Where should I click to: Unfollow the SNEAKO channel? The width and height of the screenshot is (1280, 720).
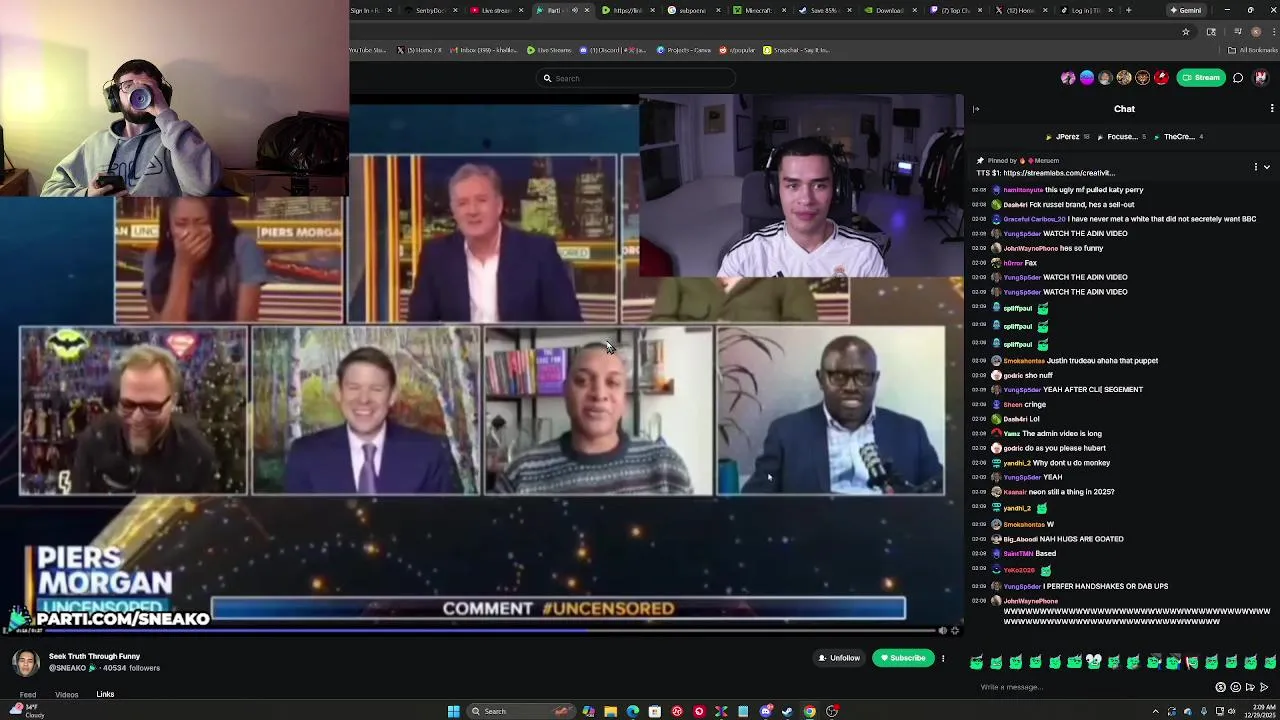pyautogui.click(x=839, y=658)
